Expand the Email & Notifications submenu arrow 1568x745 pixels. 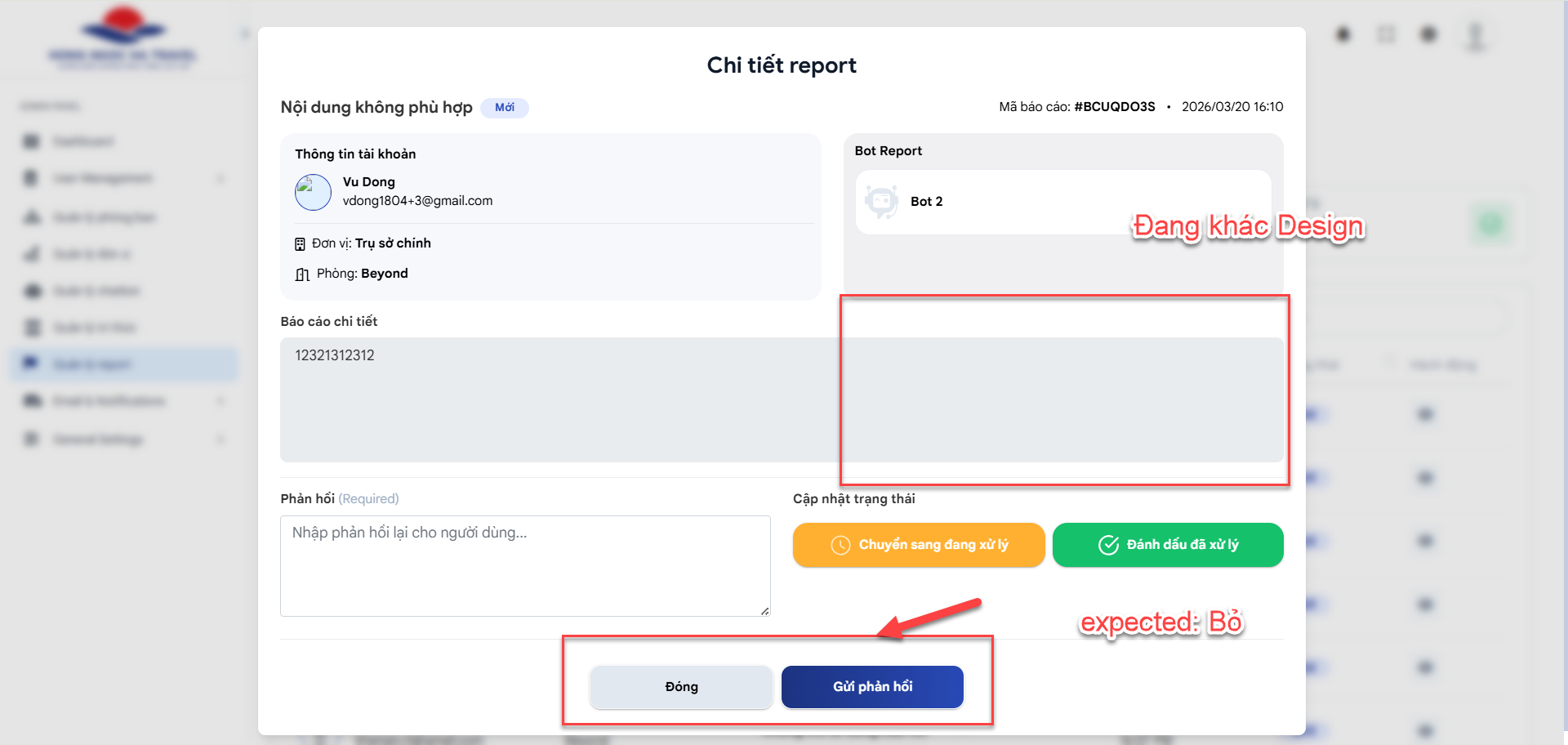click(220, 401)
